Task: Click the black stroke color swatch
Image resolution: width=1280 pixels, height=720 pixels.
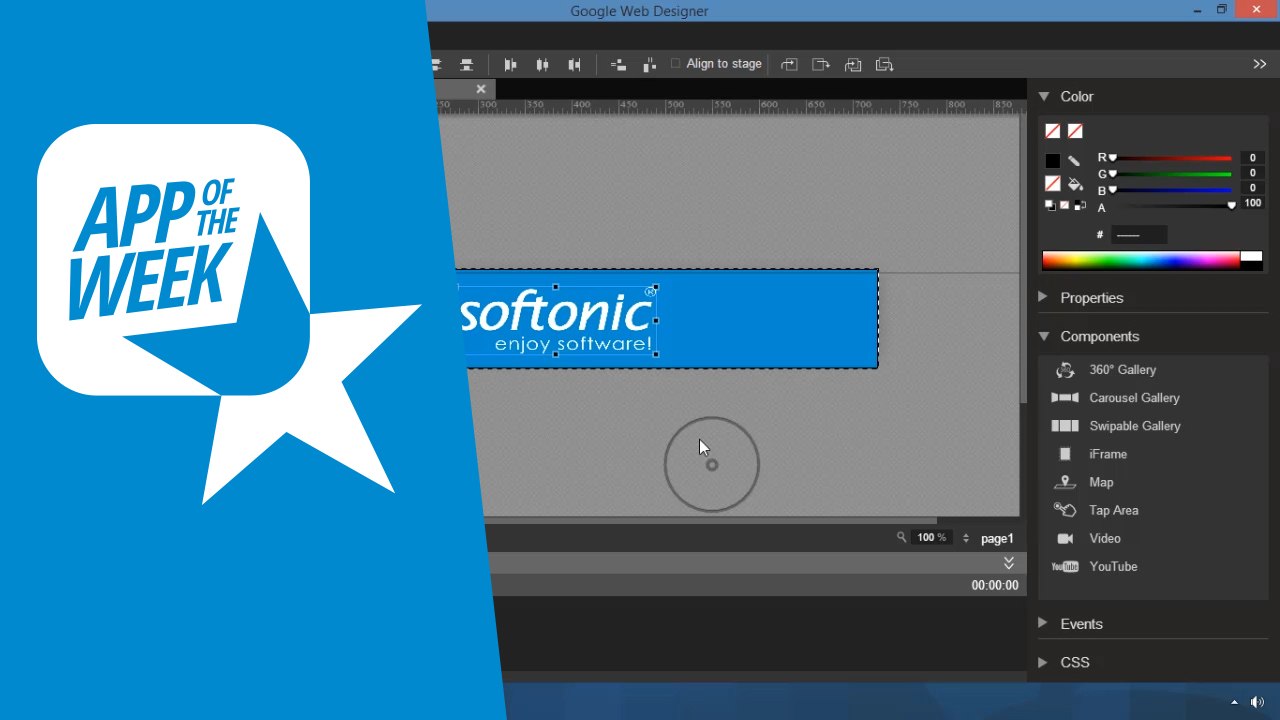Action: [x=1052, y=161]
